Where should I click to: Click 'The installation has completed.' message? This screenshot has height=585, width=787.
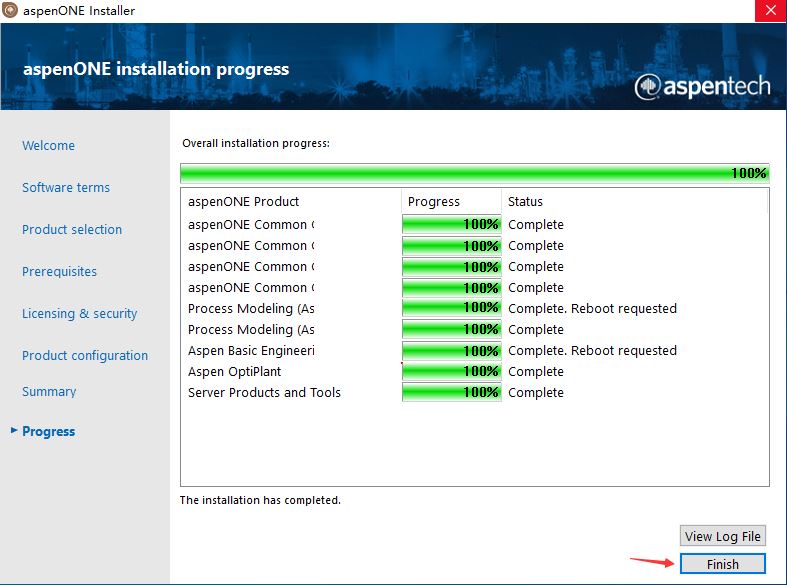click(x=260, y=500)
